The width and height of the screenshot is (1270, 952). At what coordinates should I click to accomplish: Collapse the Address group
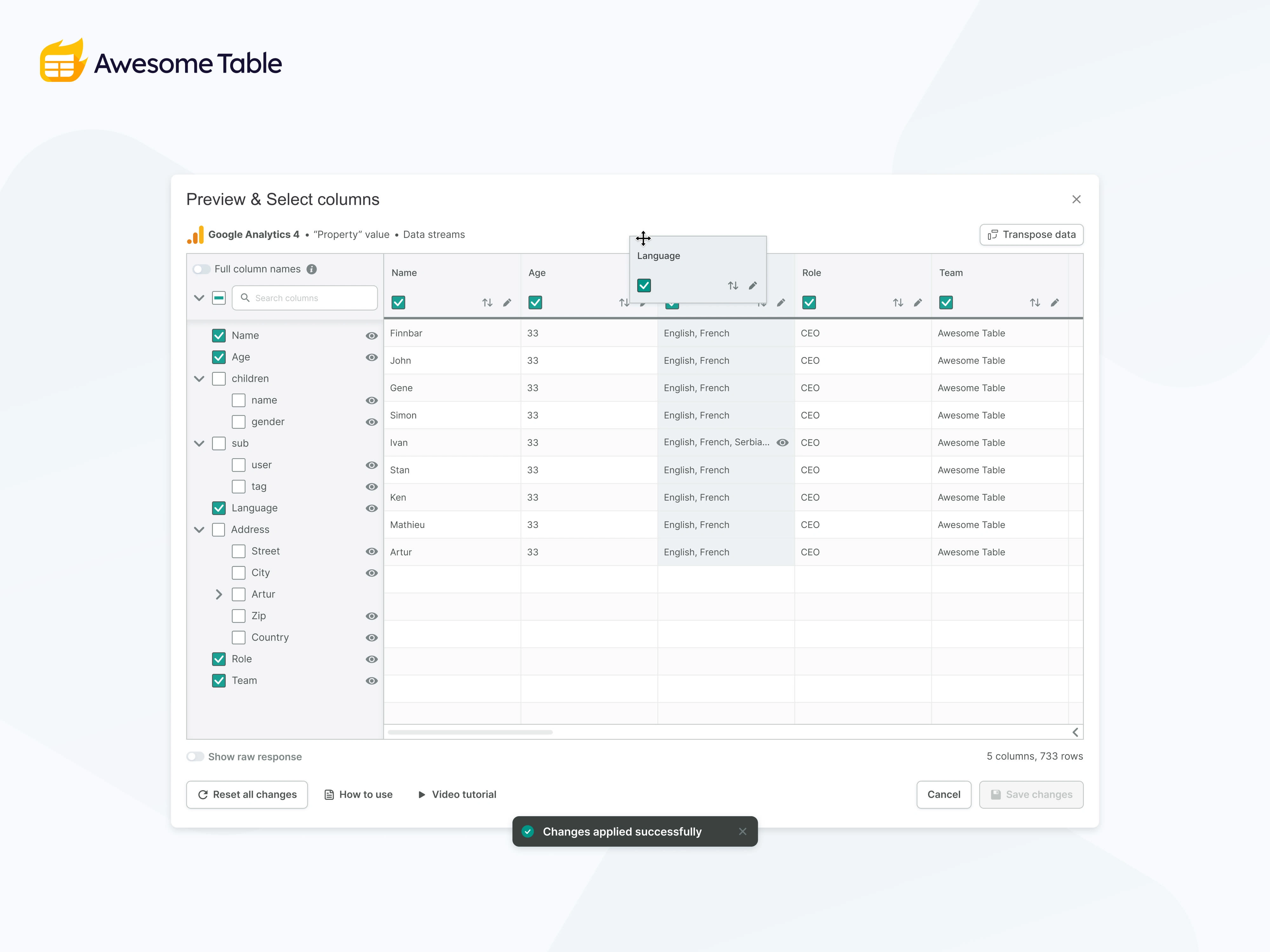(199, 530)
